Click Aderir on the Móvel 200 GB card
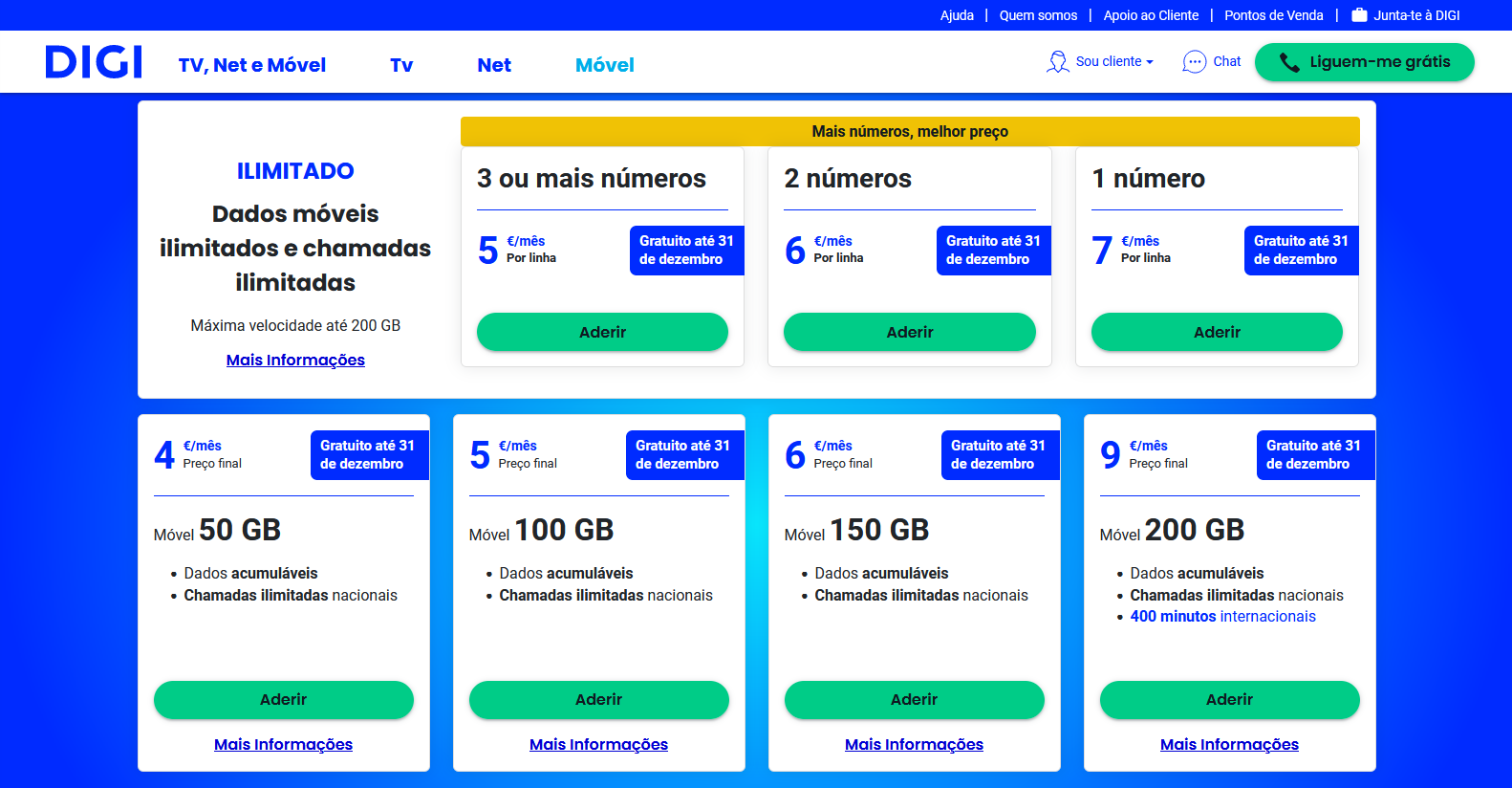This screenshot has height=788, width=1512. coord(1230,699)
